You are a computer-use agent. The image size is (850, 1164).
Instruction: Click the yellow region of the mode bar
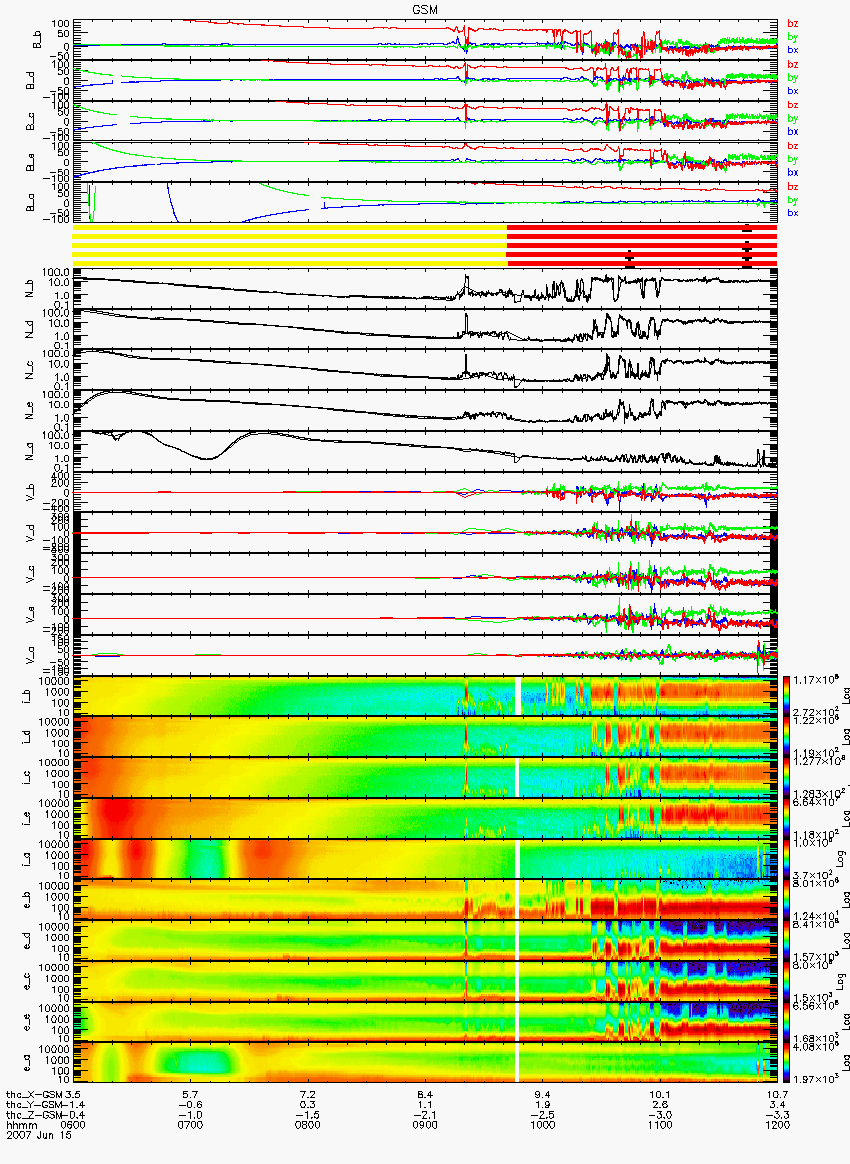point(290,244)
